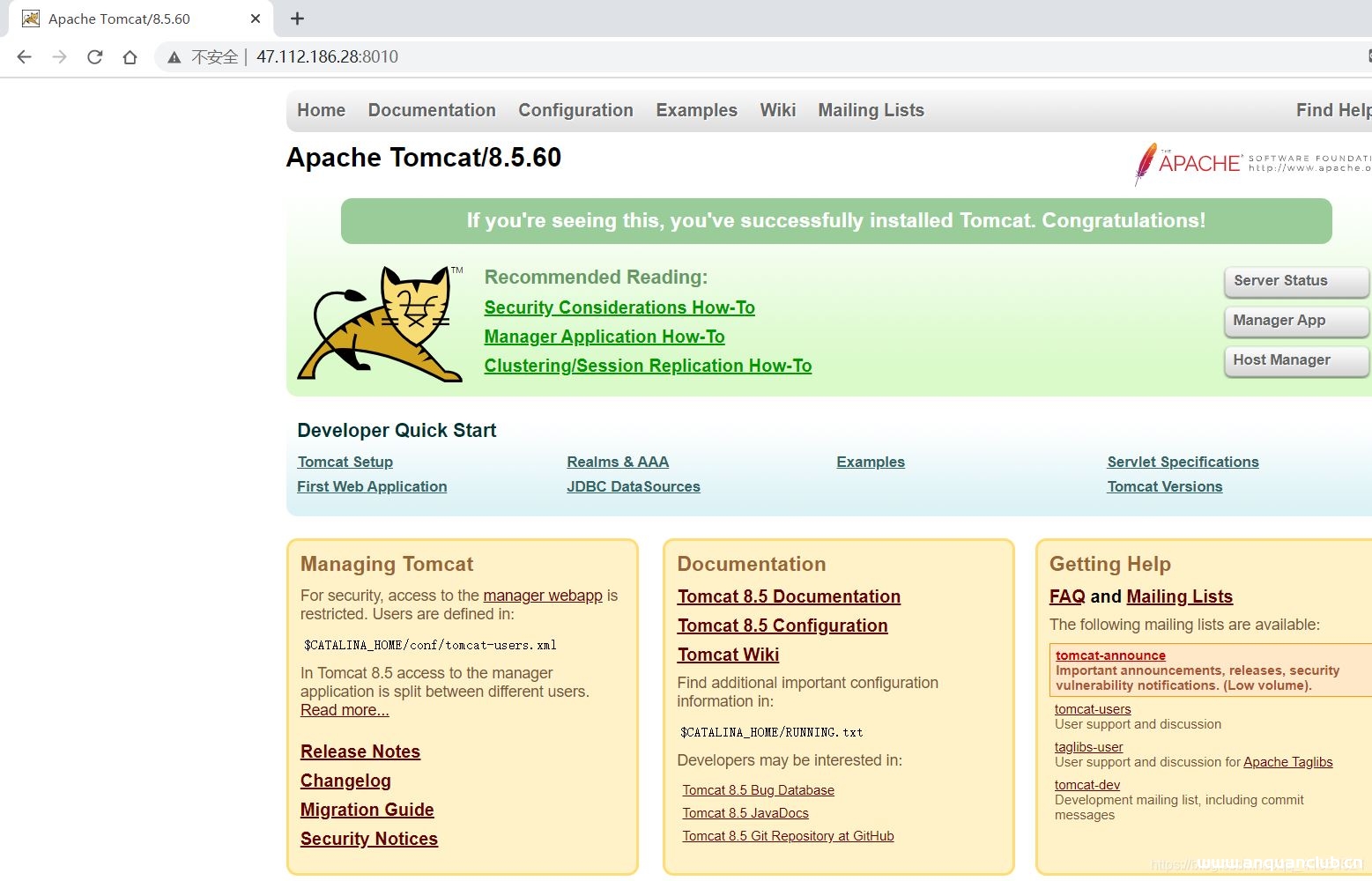1372x881 pixels.
Task: Switch to the Documentation menu item
Action: click(432, 110)
